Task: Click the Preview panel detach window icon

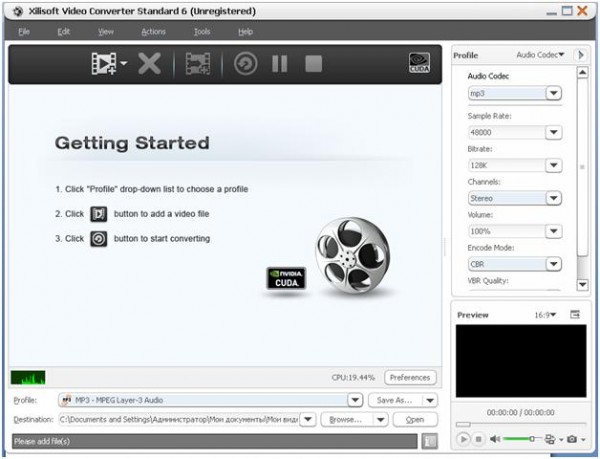Action: point(575,314)
